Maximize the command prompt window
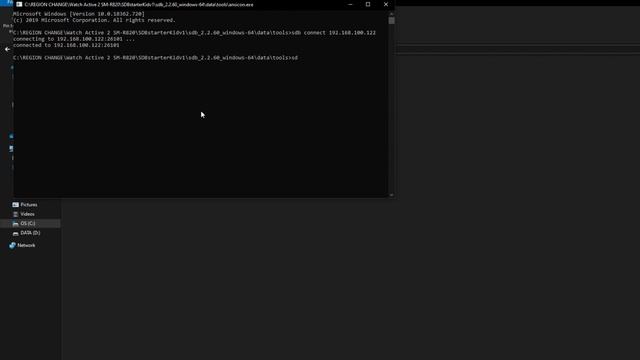 coord(368,4)
